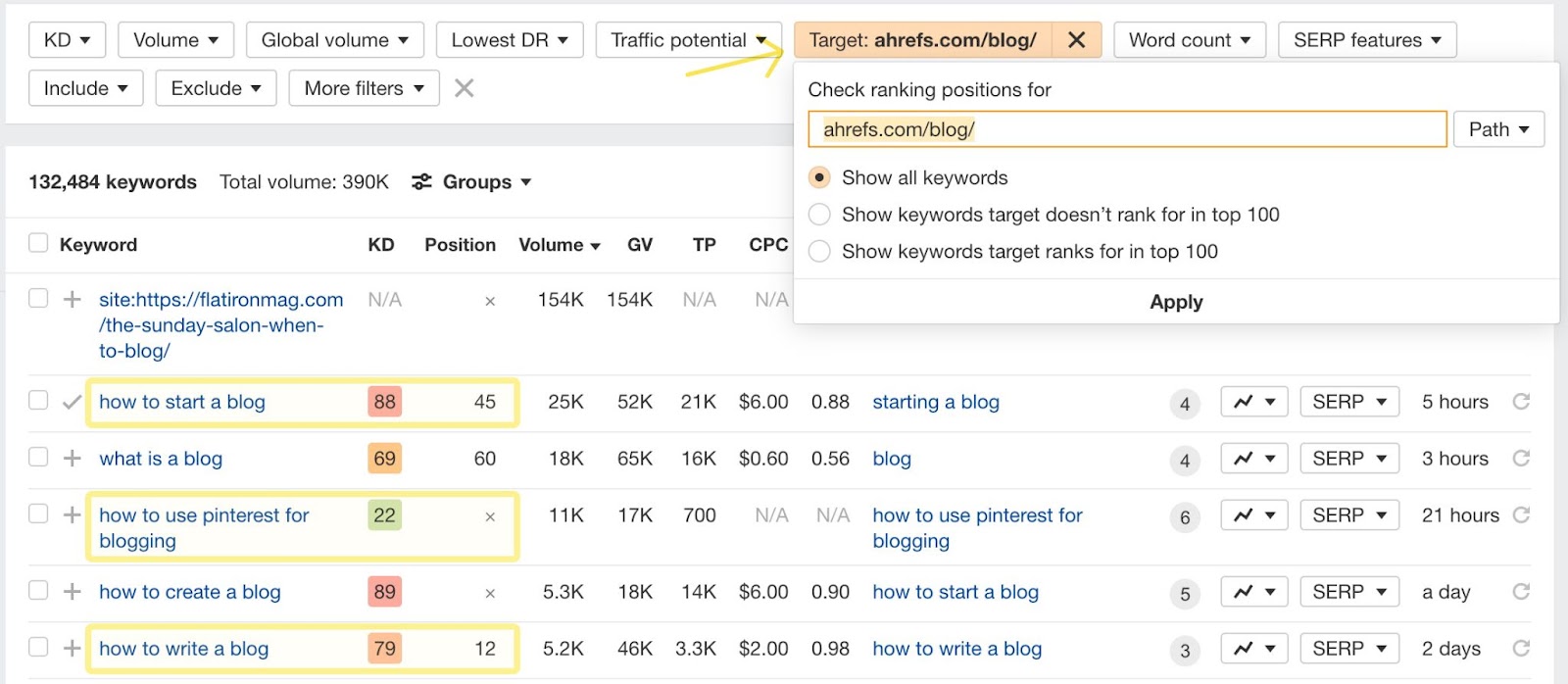
Task: Open the 'starting a blog' parent topic link
Action: 936,402
